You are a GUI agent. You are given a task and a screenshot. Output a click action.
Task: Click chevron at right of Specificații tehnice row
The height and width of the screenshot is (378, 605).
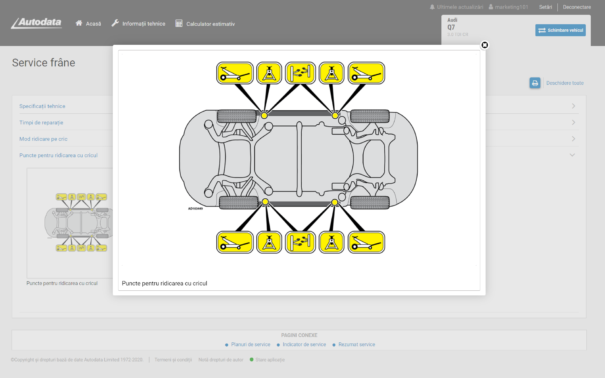coord(573,106)
